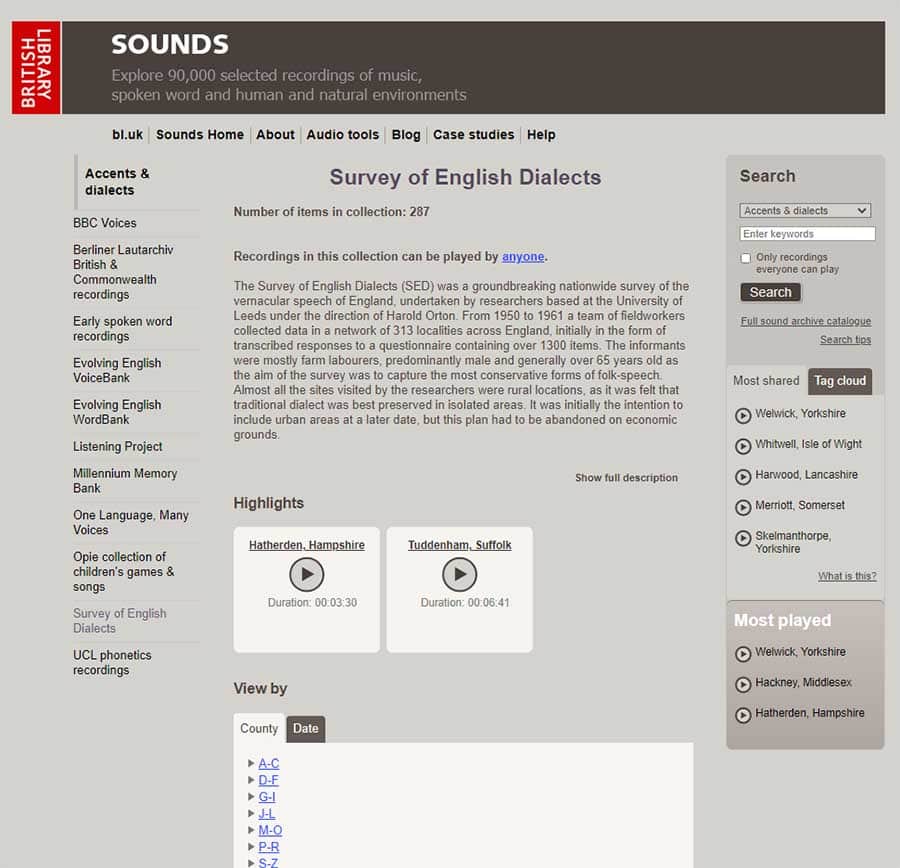Viewport: 900px width, 868px height.
Task: Open Hackney, Middlesex recording link
Action: [803, 683]
